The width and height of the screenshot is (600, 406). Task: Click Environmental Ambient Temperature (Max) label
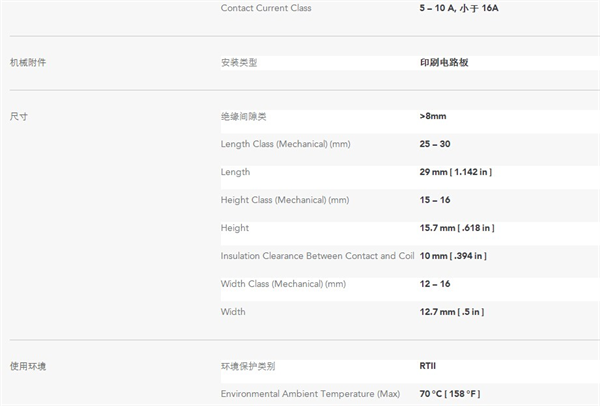click(x=310, y=394)
